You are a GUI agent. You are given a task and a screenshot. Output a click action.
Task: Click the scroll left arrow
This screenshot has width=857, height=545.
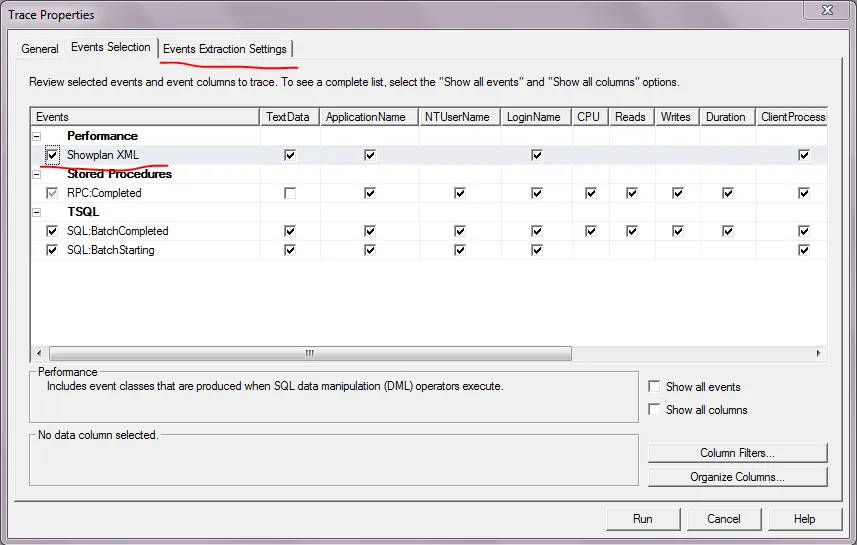[39, 354]
